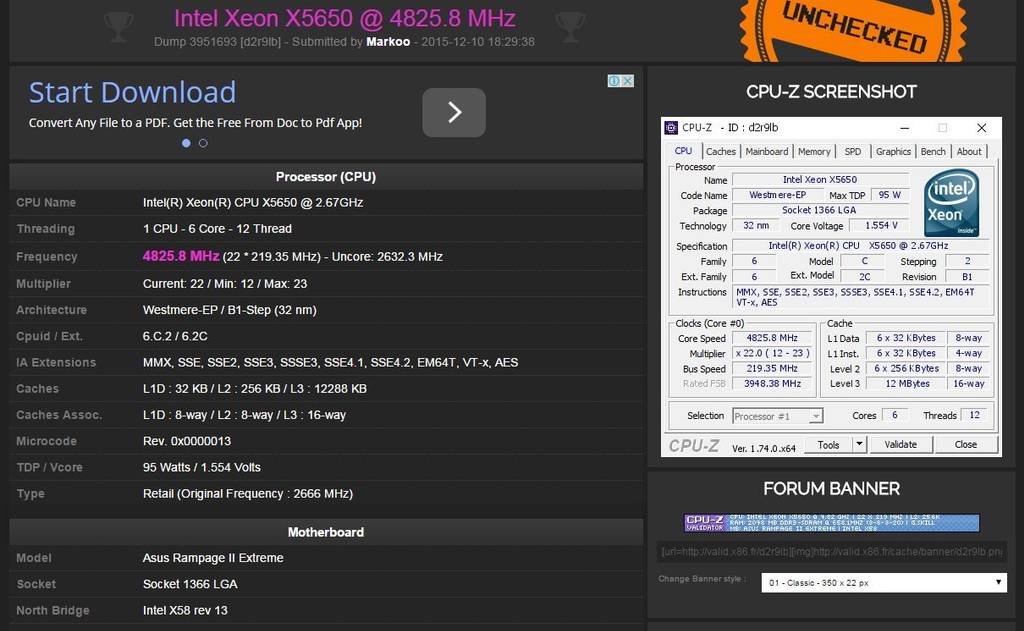The height and width of the screenshot is (631, 1024).
Task: Click the Bus Speed field 219.35 MHz
Action: click(772, 368)
